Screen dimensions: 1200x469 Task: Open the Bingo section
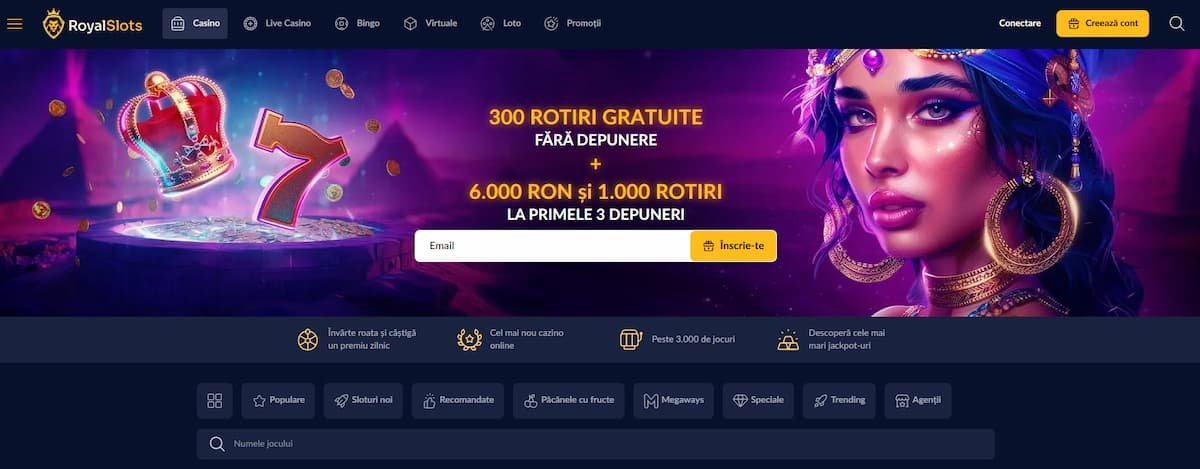358,23
